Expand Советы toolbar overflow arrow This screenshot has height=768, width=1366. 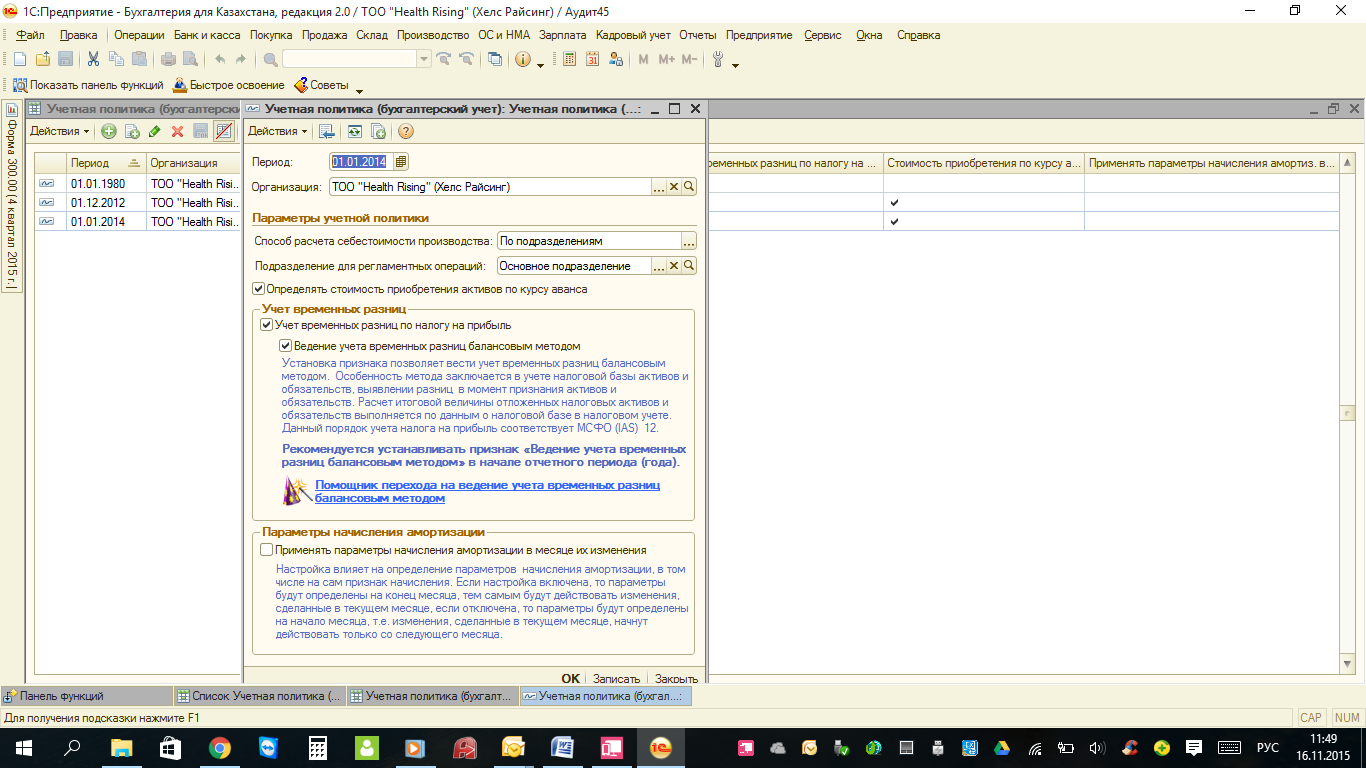pyautogui.click(x=359, y=89)
